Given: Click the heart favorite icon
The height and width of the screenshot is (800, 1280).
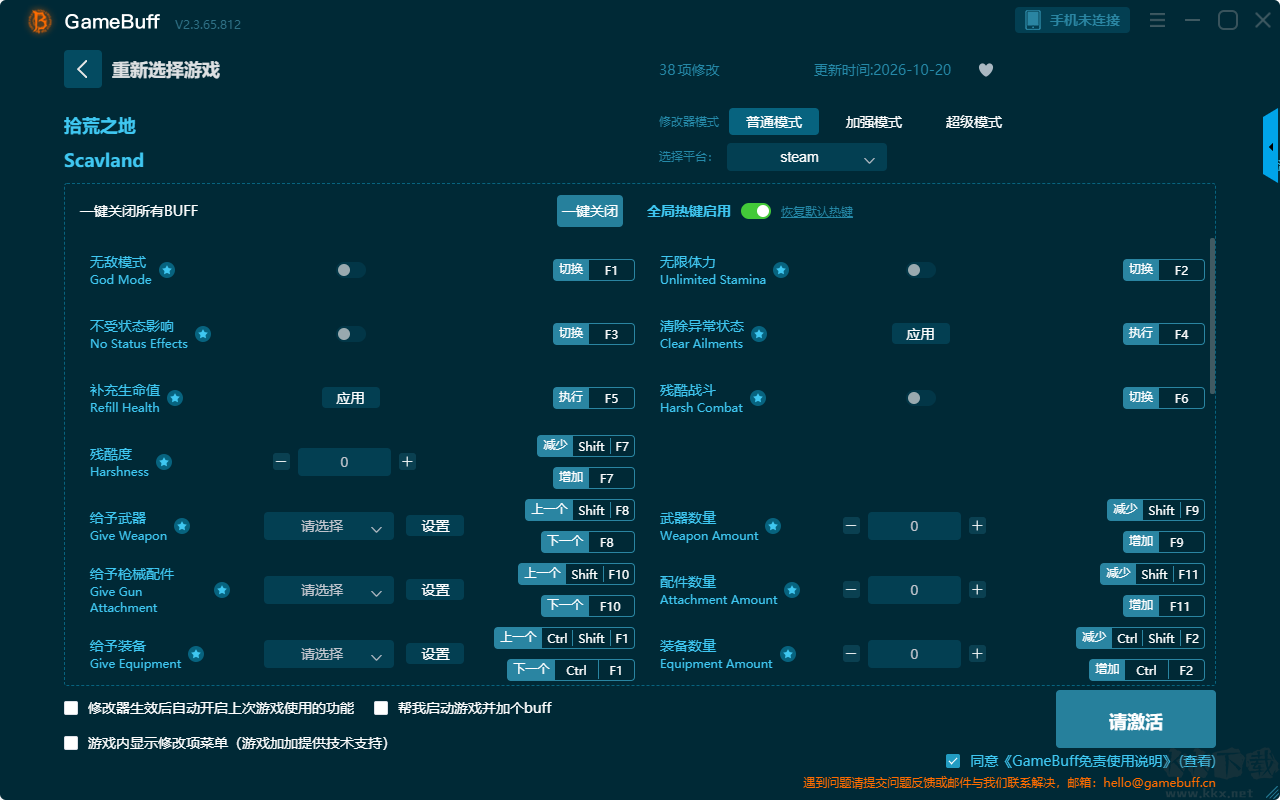Looking at the screenshot, I should click(x=986, y=70).
